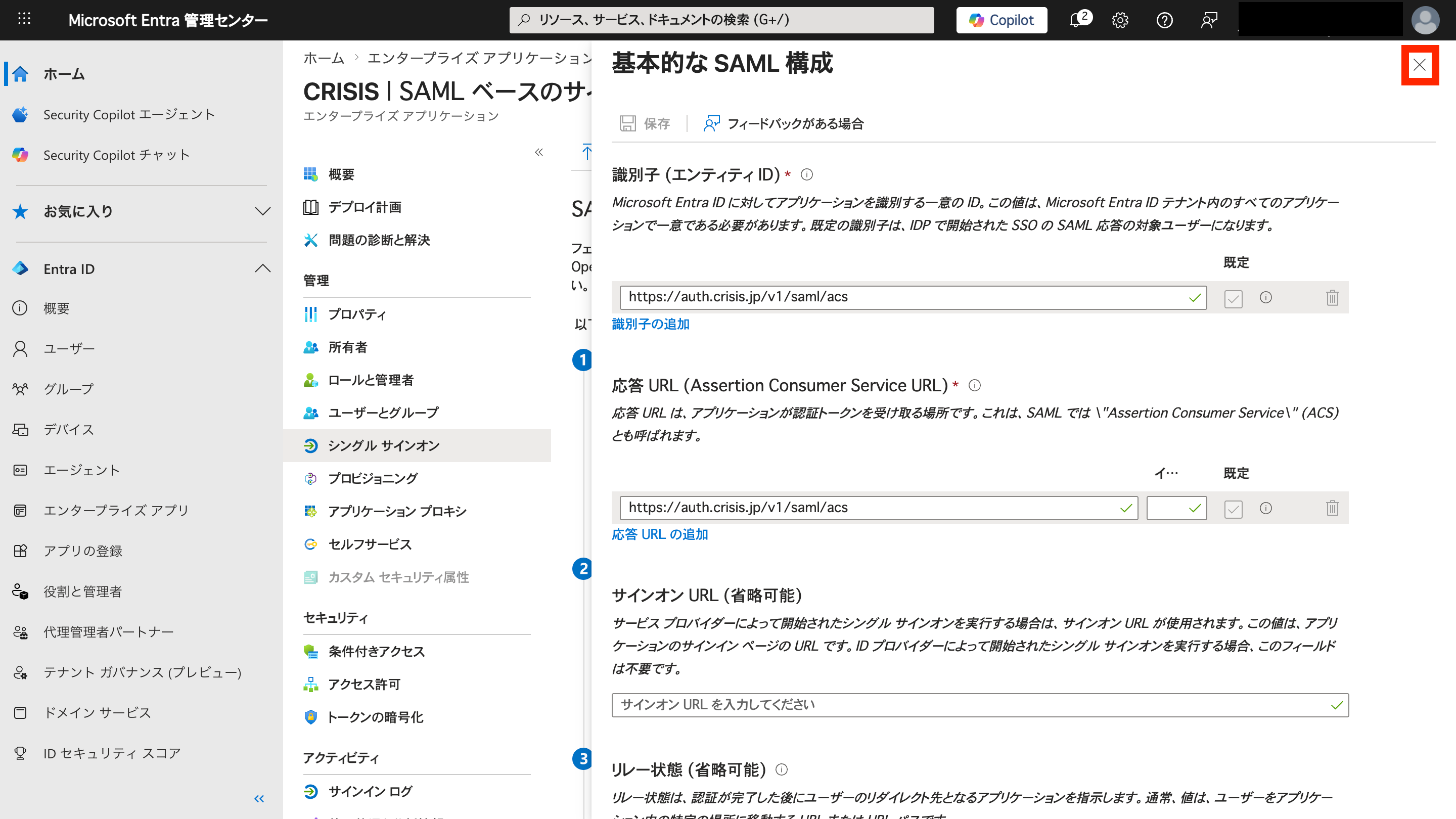Open アプリケーション プロキシ menu item
The width and height of the screenshot is (1456, 819).
click(417, 512)
